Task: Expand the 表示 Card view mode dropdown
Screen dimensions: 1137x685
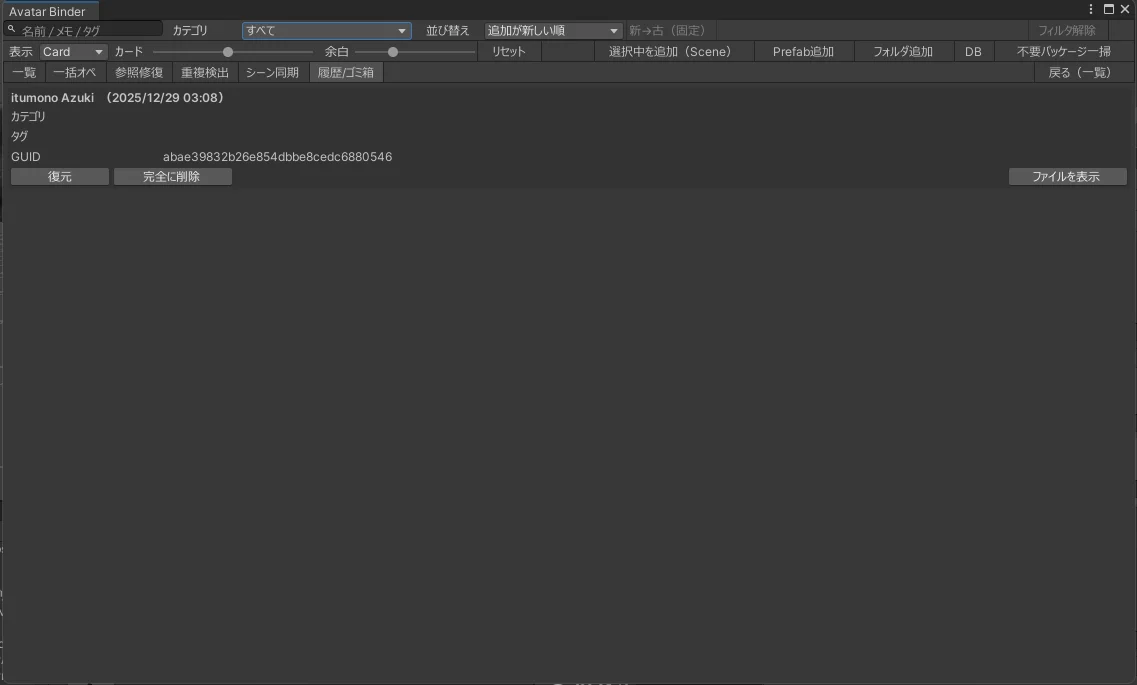Action: tap(73, 52)
